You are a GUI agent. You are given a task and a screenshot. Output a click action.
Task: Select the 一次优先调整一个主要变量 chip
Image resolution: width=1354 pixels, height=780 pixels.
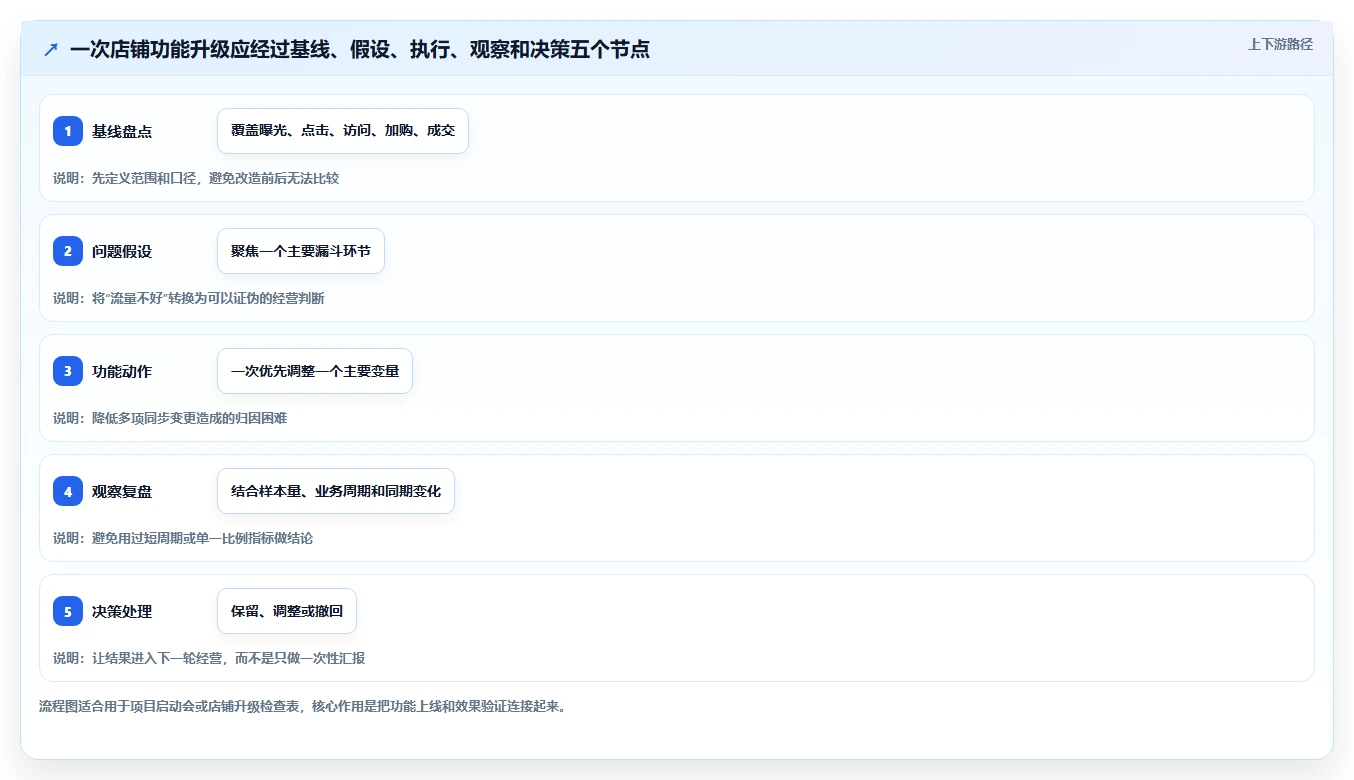pyautogui.click(x=315, y=371)
